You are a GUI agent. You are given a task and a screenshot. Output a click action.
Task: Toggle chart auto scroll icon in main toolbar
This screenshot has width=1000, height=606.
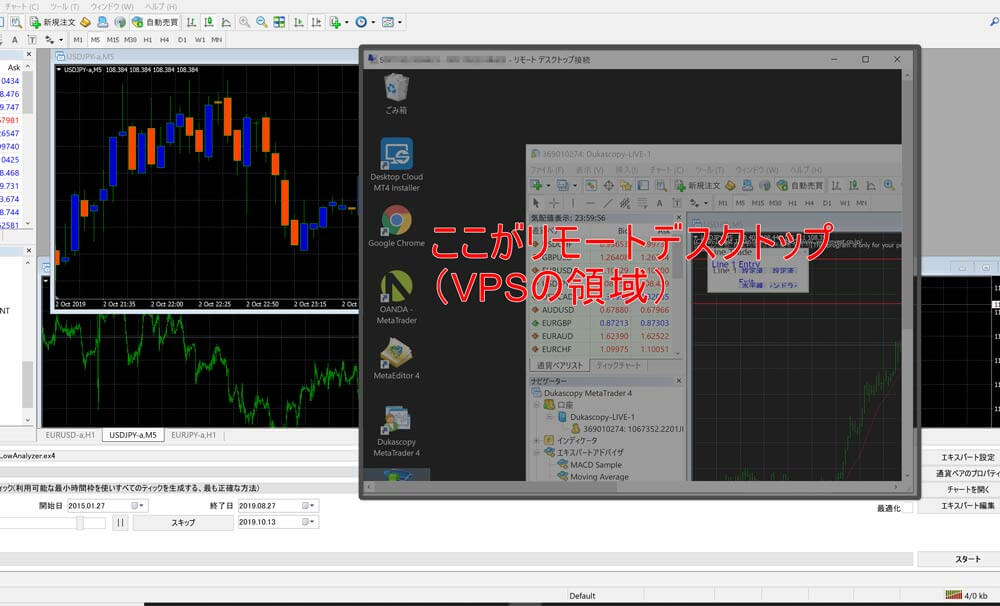(x=298, y=22)
